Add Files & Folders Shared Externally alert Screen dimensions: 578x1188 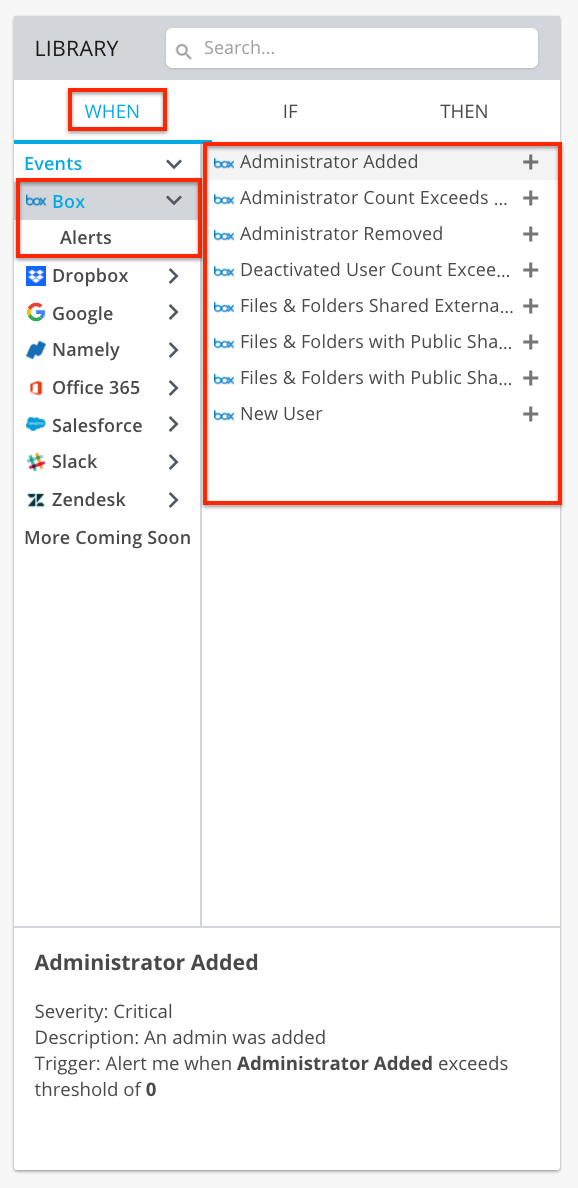(531, 306)
